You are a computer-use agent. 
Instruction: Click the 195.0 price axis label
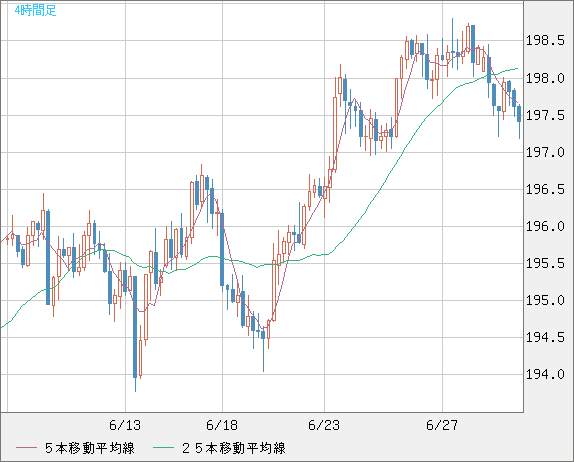pyautogui.click(x=545, y=301)
